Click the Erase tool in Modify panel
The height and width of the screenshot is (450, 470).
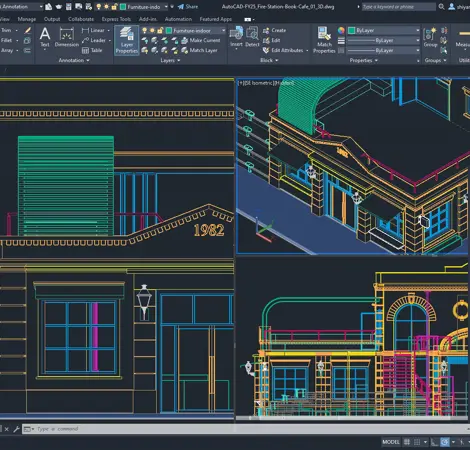(x=27, y=31)
